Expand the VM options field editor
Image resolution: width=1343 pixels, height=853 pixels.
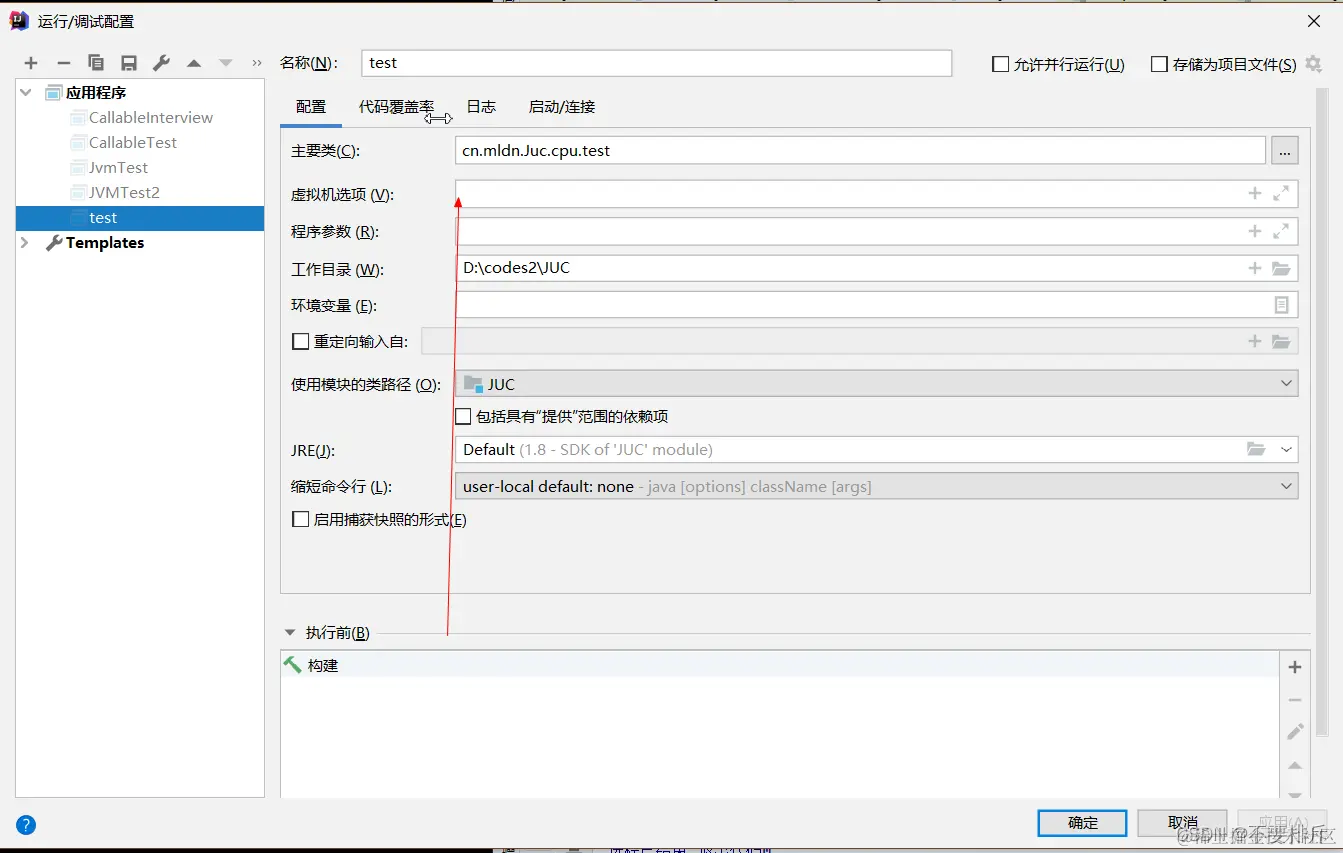click(x=1281, y=194)
